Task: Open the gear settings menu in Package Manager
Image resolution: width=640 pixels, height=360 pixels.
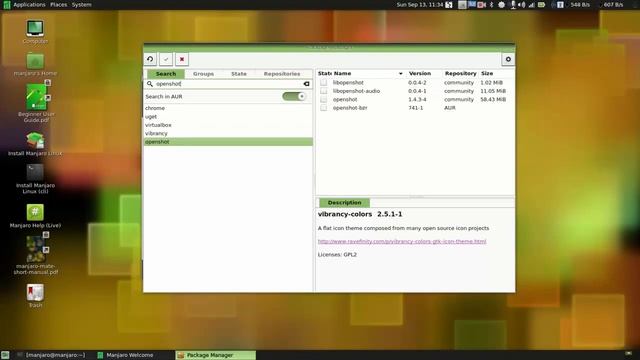Action: pyautogui.click(x=508, y=59)
